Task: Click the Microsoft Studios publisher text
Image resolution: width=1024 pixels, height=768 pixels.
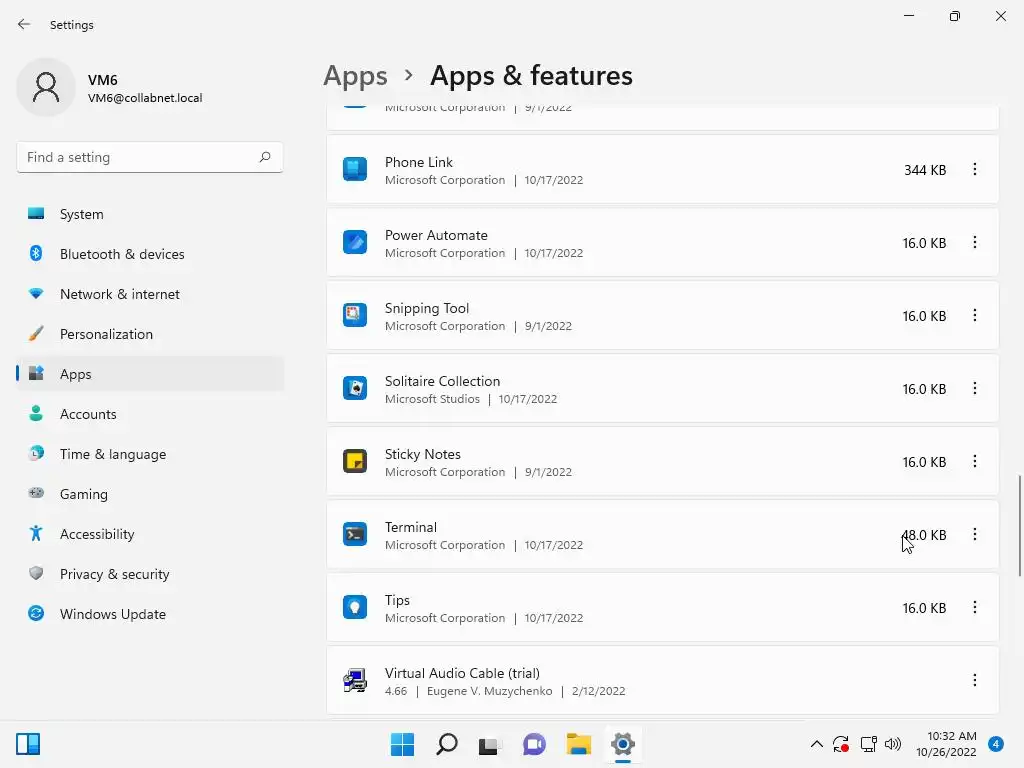Action: click(x=432, y=399)
